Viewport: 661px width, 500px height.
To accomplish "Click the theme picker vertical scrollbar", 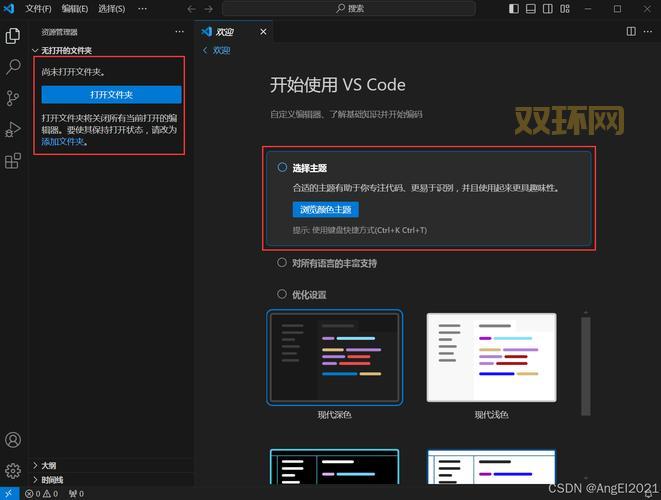I will coord(586,366).
